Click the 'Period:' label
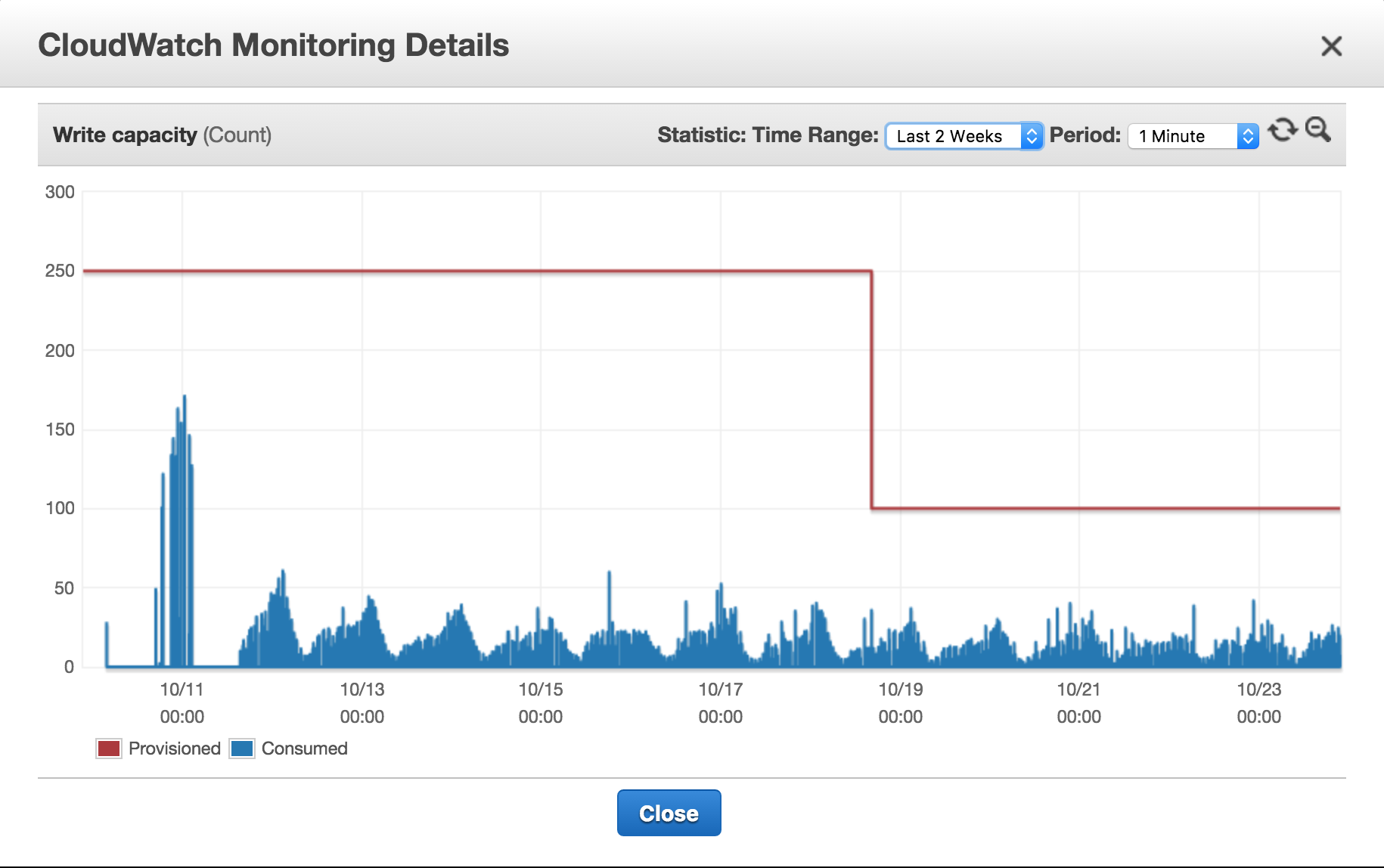This screenshot has width=1384, height=868. tap(1085, 135)
